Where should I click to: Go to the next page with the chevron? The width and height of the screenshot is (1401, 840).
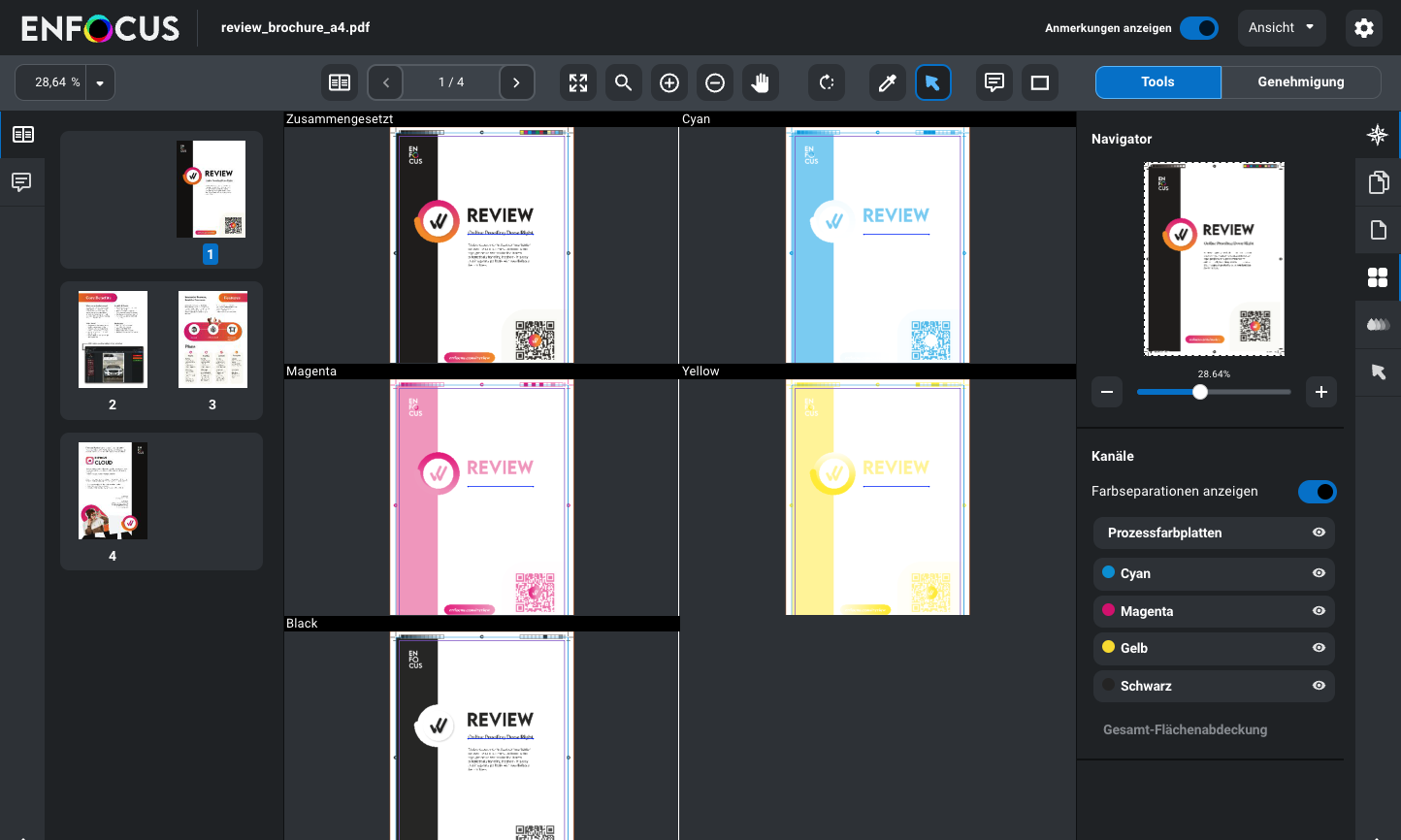[517, 82]
